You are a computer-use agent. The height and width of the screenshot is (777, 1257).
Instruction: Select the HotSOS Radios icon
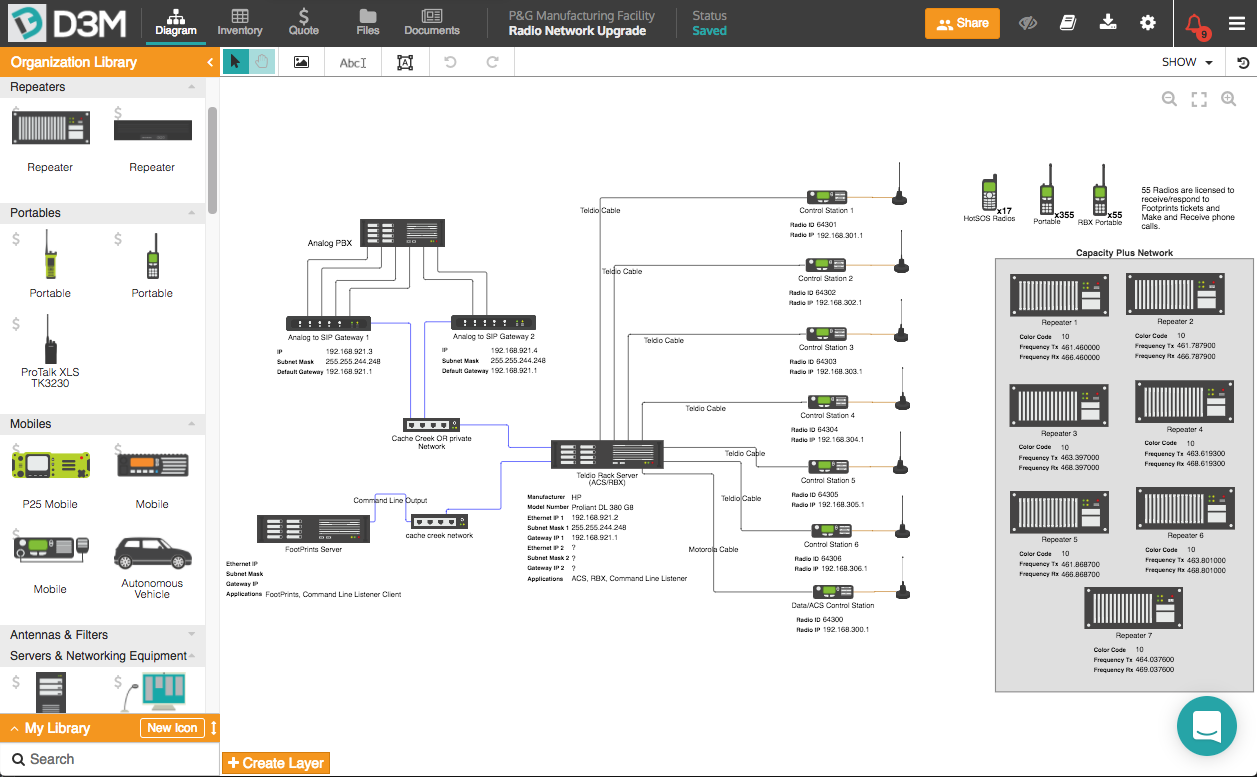click(989, 194)
